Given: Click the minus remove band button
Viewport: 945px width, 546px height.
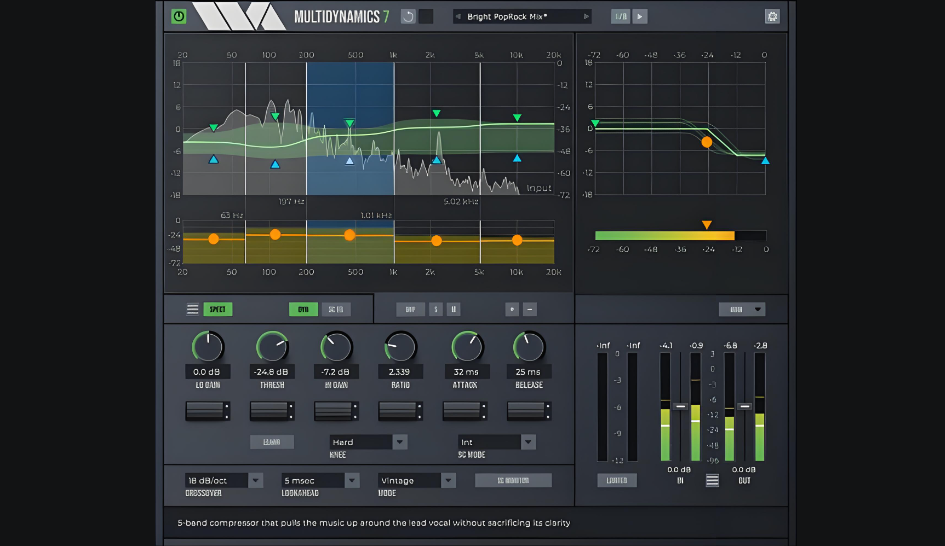Looking at the screenshot, I should 530,310.
